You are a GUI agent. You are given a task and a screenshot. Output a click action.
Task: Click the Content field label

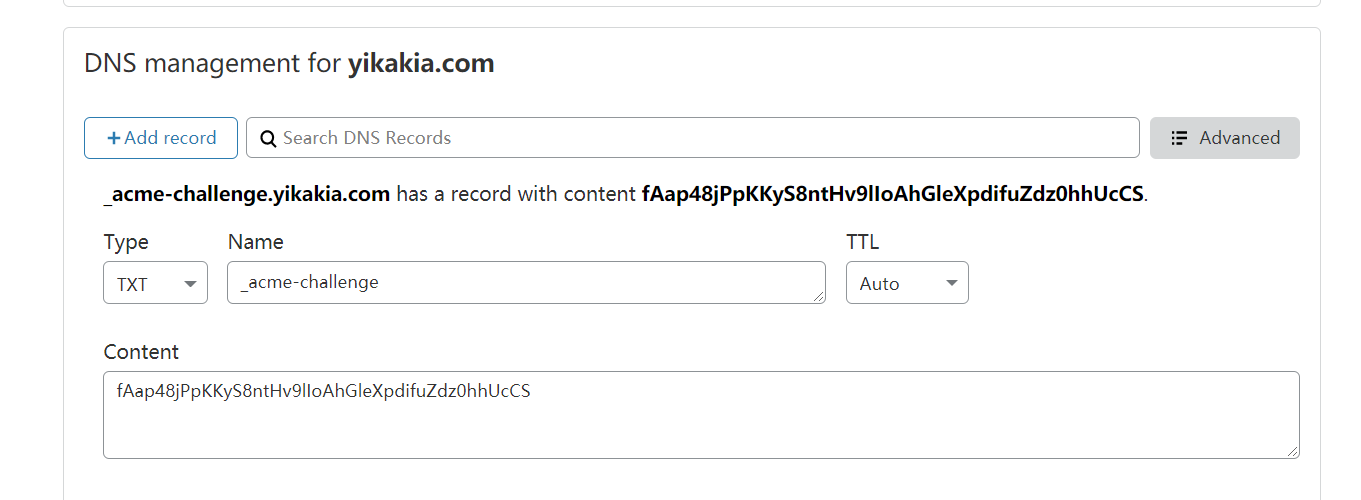[x=141, y=352]
